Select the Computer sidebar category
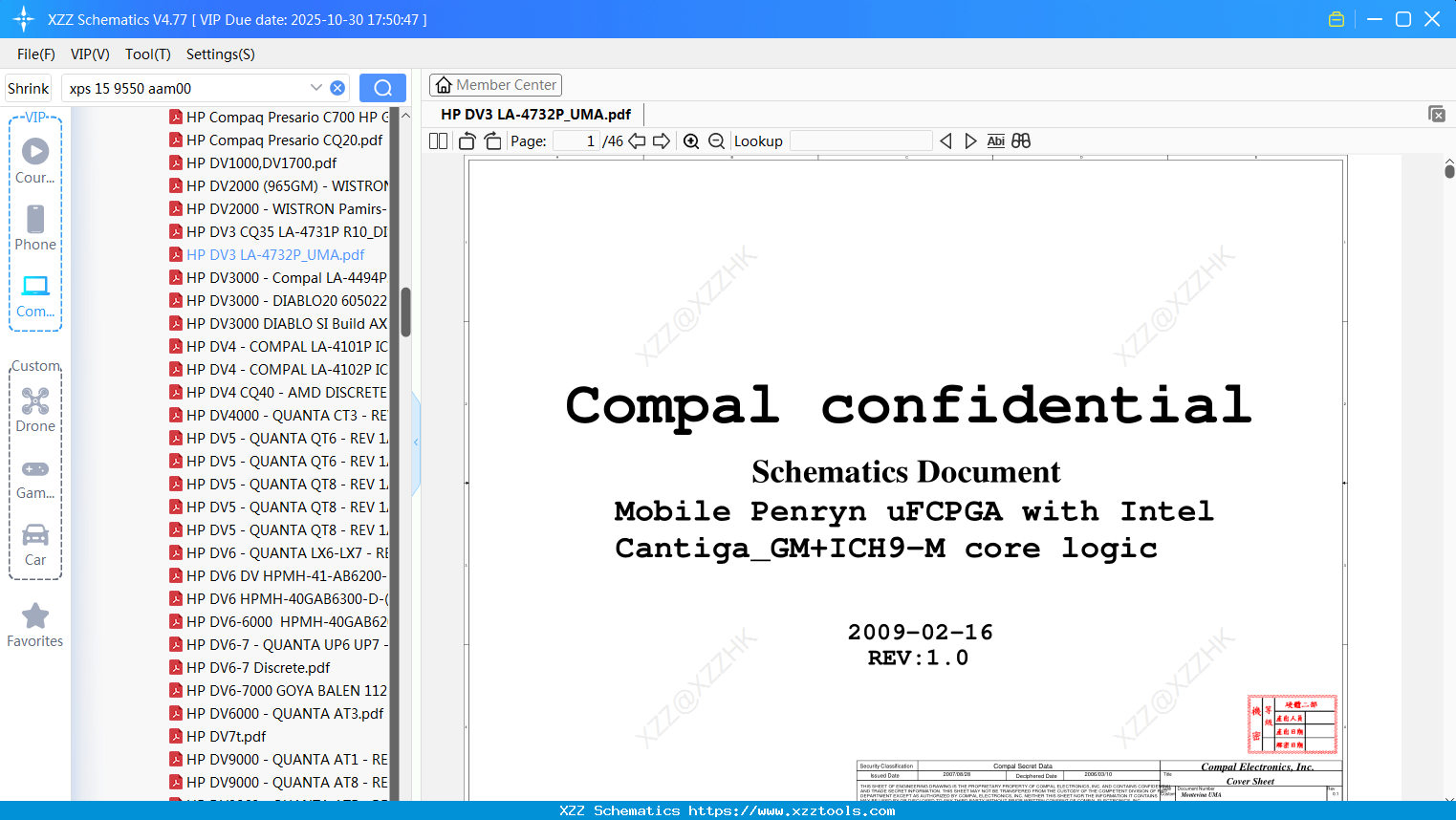1456x820 pixels. 35,295
